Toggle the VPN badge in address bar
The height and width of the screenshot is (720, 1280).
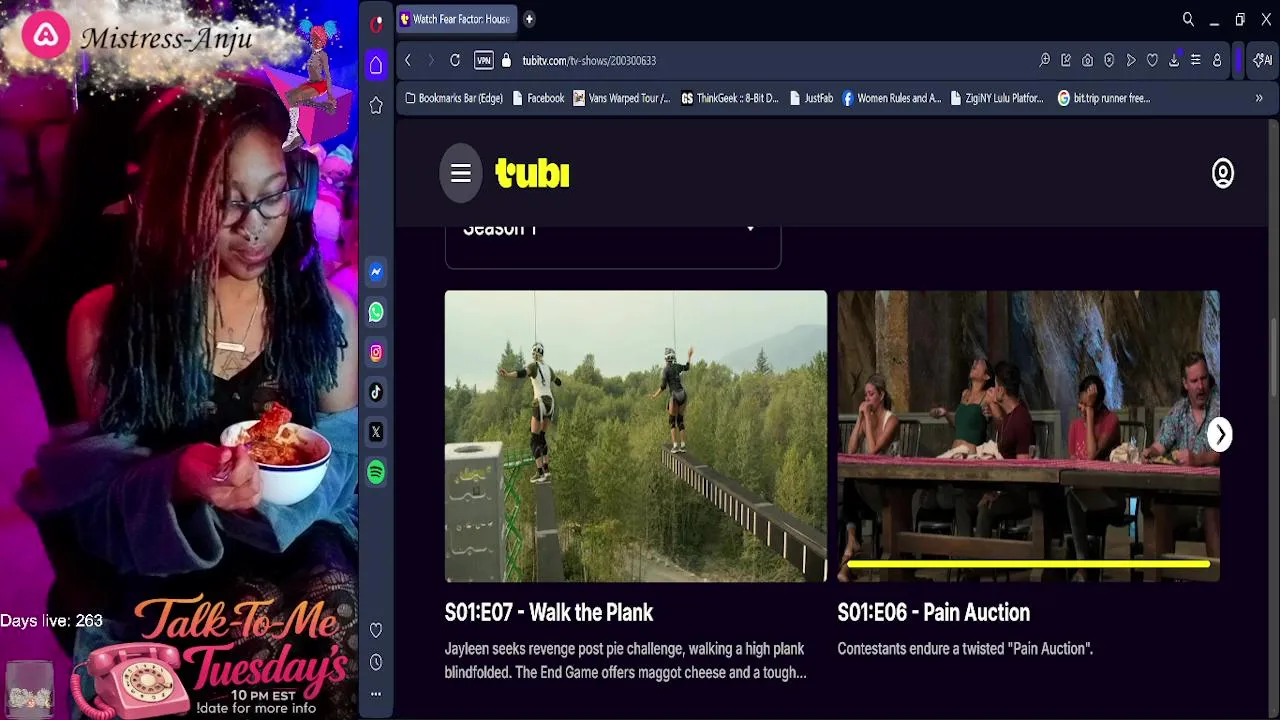(484, 60)
